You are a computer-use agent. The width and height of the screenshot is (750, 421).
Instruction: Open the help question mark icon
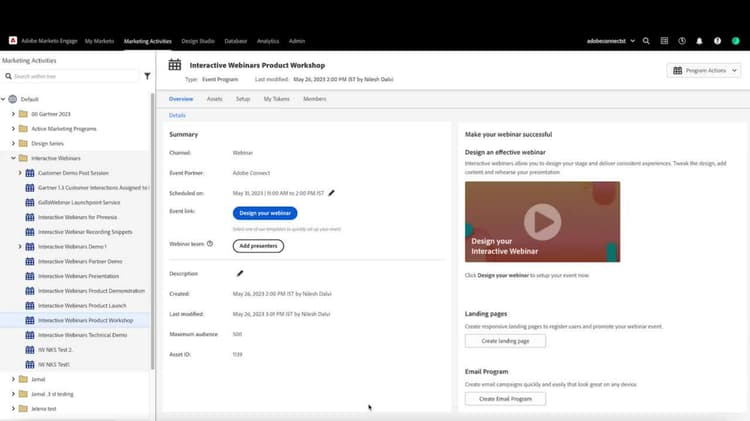click(x=717, y=41)
